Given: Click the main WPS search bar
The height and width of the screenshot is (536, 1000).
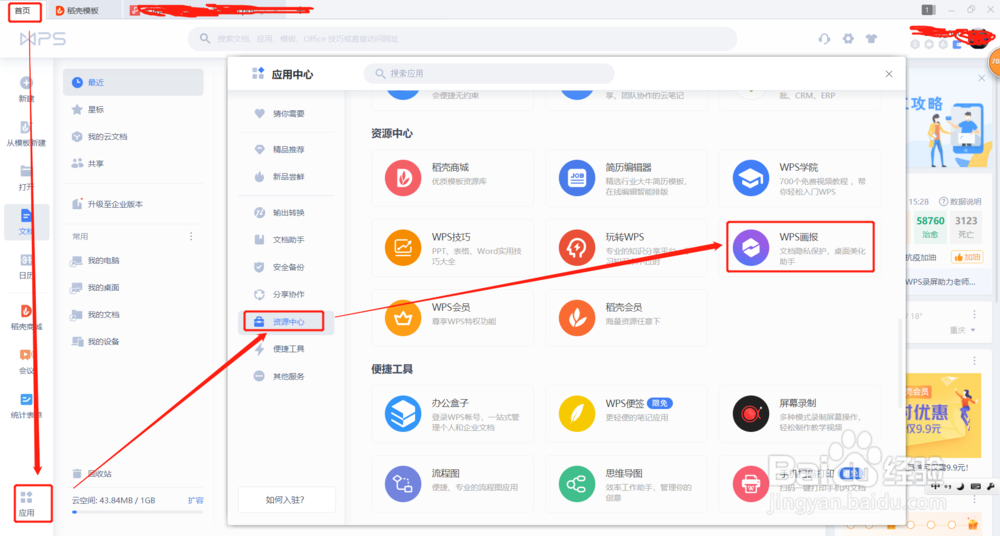Looking at the screenshot, I should point(462,38).
